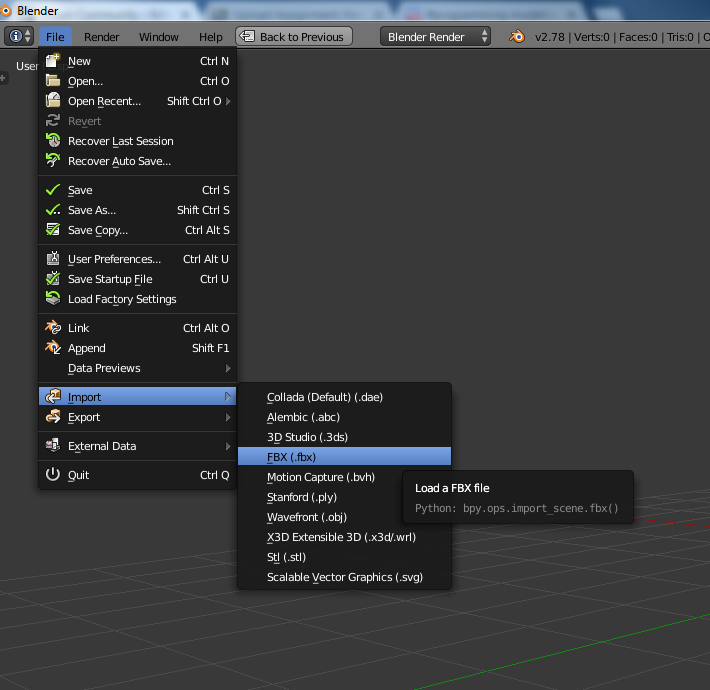Click the Quit power icon
This screenshot has width=710, height=690.
(53, 474)
